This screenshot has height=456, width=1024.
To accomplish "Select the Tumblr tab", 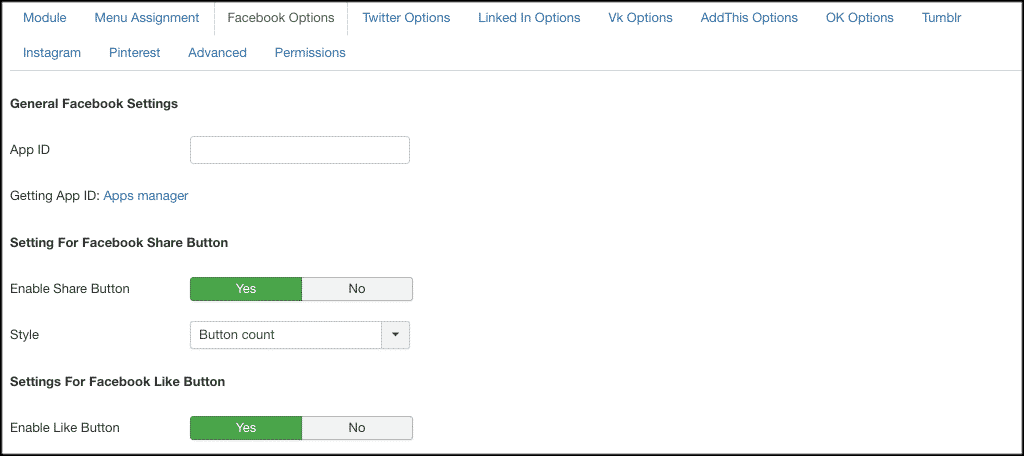I will [x=941, y=18].
